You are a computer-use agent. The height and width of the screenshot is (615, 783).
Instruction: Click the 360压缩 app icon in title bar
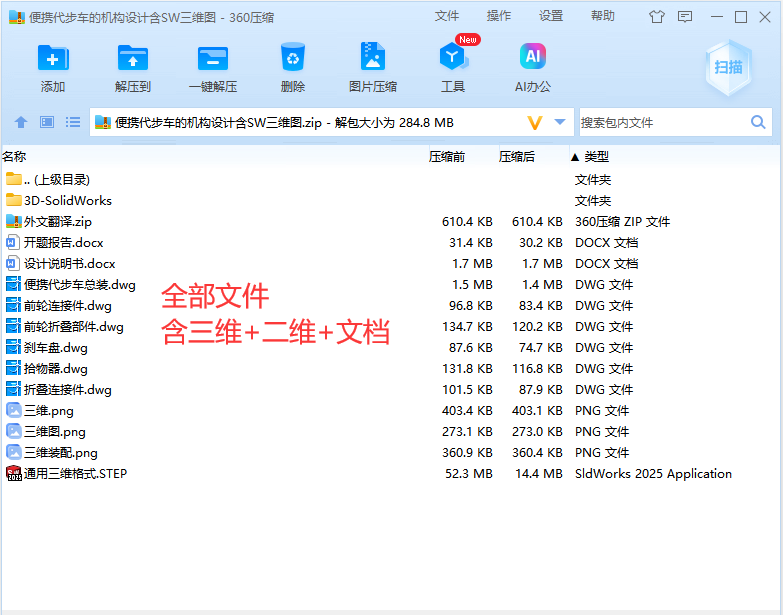click(17, 17)
